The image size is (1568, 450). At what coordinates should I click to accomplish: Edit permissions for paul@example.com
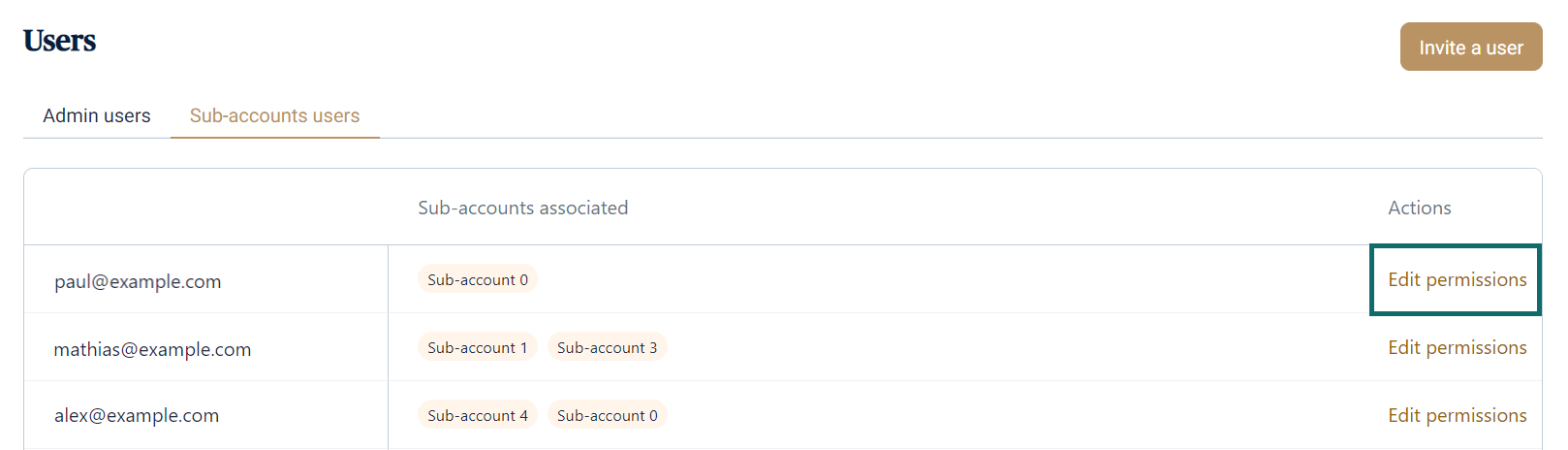click(1457, 280)
